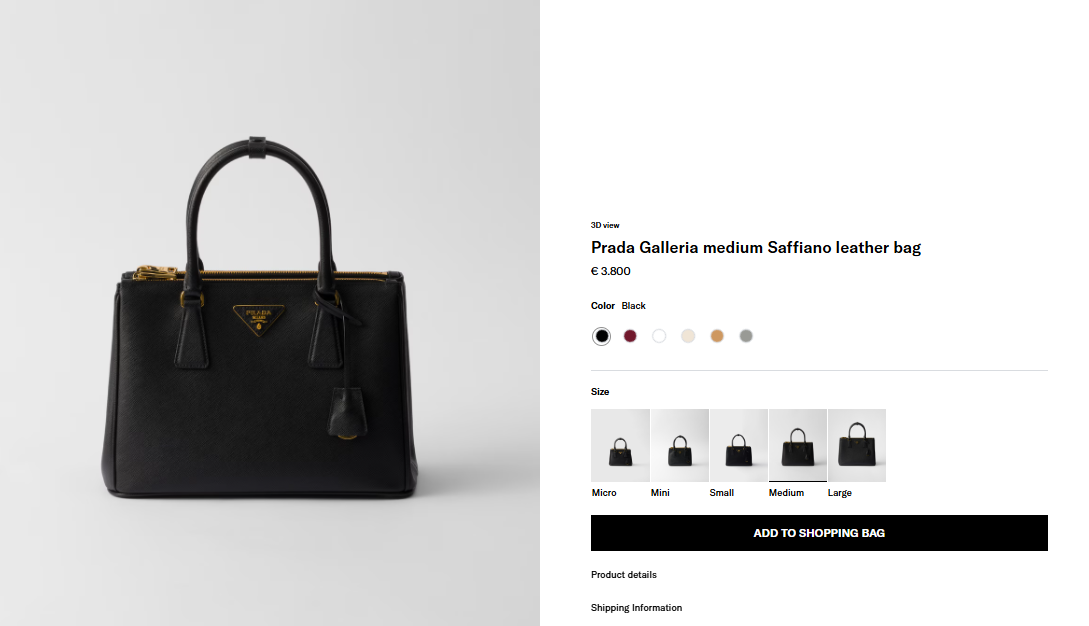The image size is (1089, 626).
Task: Choose the Mini size bag thumbnail
Action: (x=680, y=445)
